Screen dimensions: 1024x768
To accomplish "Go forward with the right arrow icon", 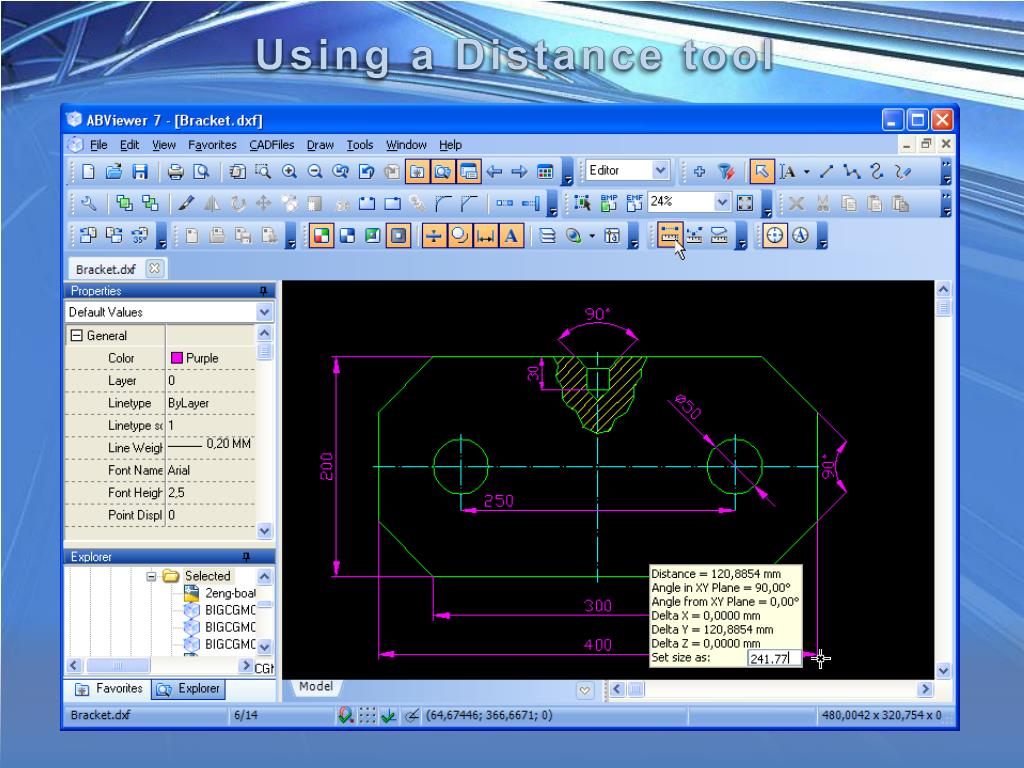I will click(519, 172).
